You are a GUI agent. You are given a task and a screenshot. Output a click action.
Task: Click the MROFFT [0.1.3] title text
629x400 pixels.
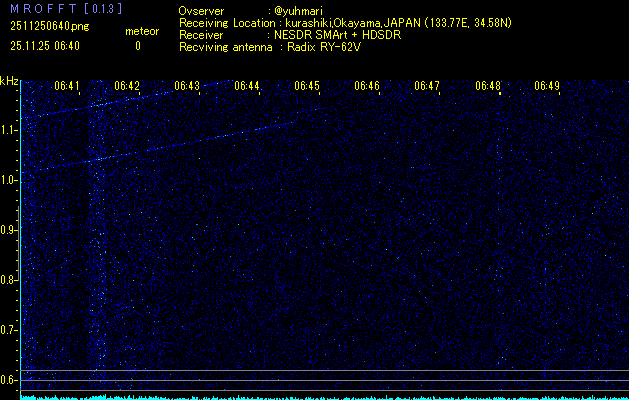coord(51,8)
